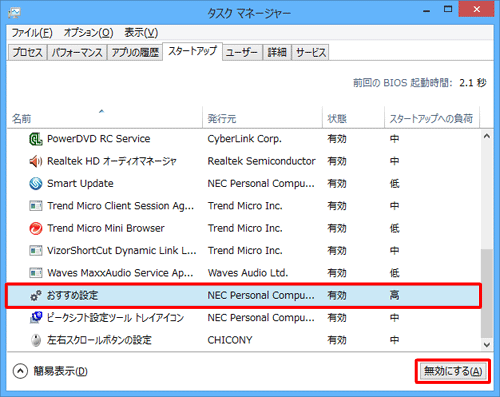Viewport: 500px width, 397px height.
Task: Close the Task Manager window
Action: pos(476,9)
